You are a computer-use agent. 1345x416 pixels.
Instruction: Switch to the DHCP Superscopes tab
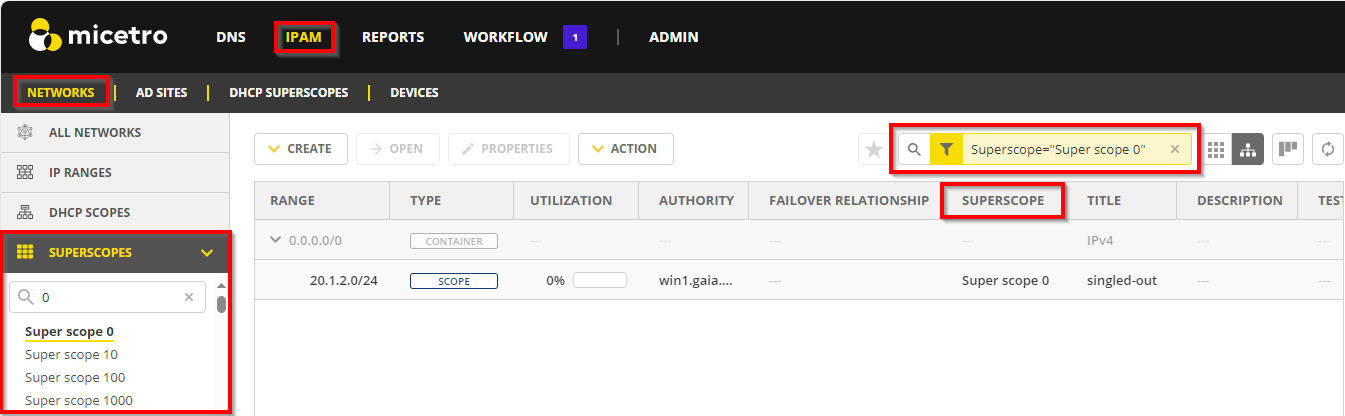pos(288,93)
